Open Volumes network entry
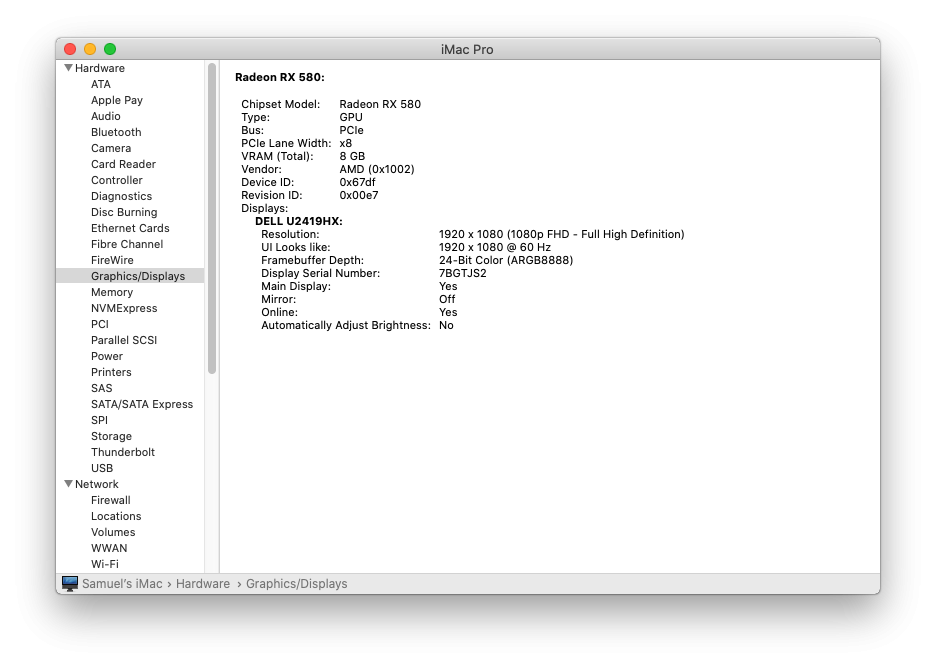 [113, 532]
